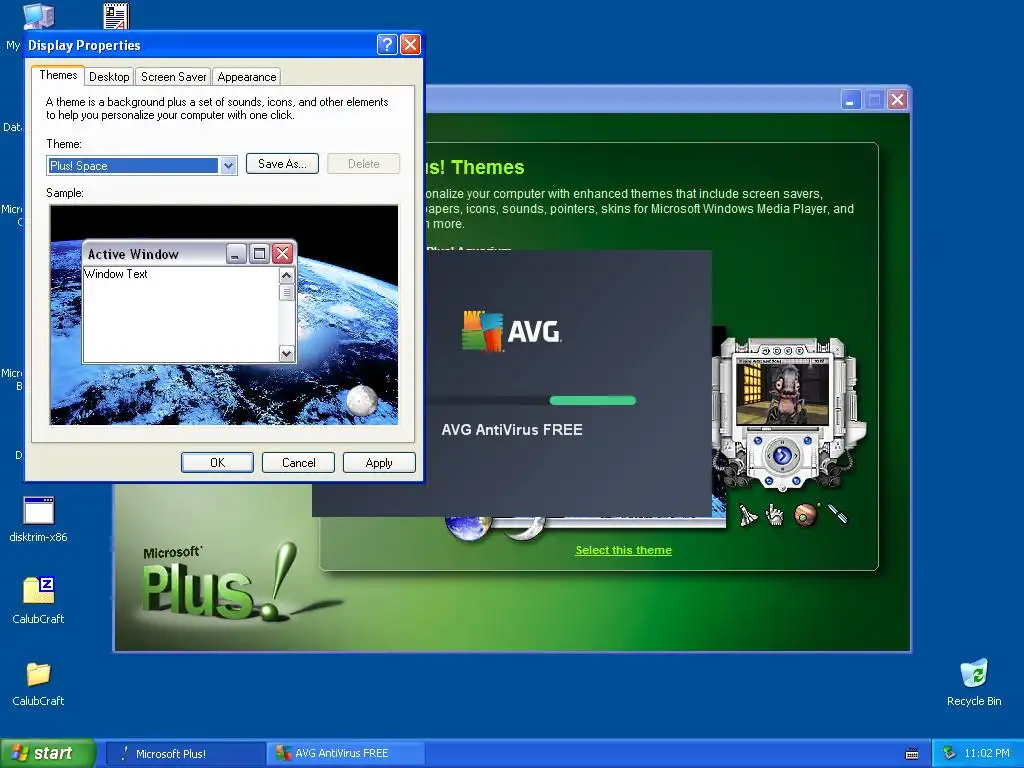Click the Plus! Themes heading text
The width and height of the screenshot is (1024, 768).
475,167
